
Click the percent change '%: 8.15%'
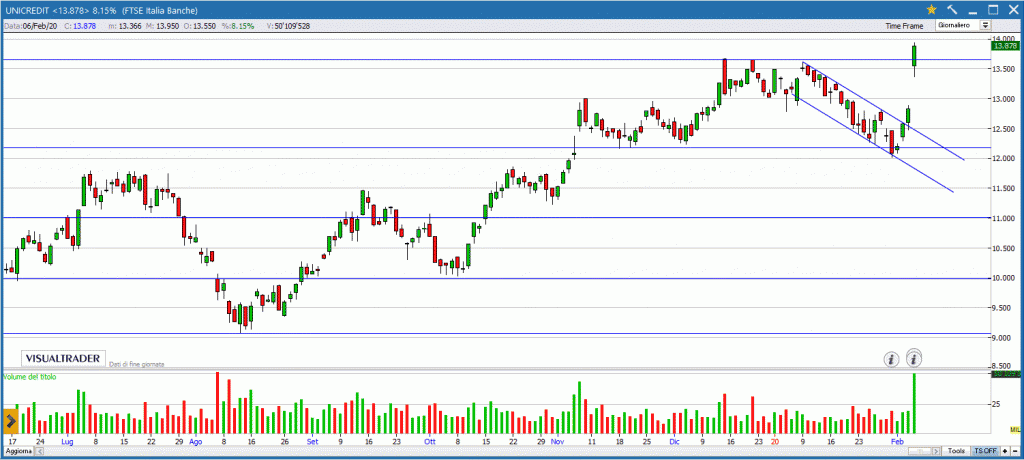(236, 26)
